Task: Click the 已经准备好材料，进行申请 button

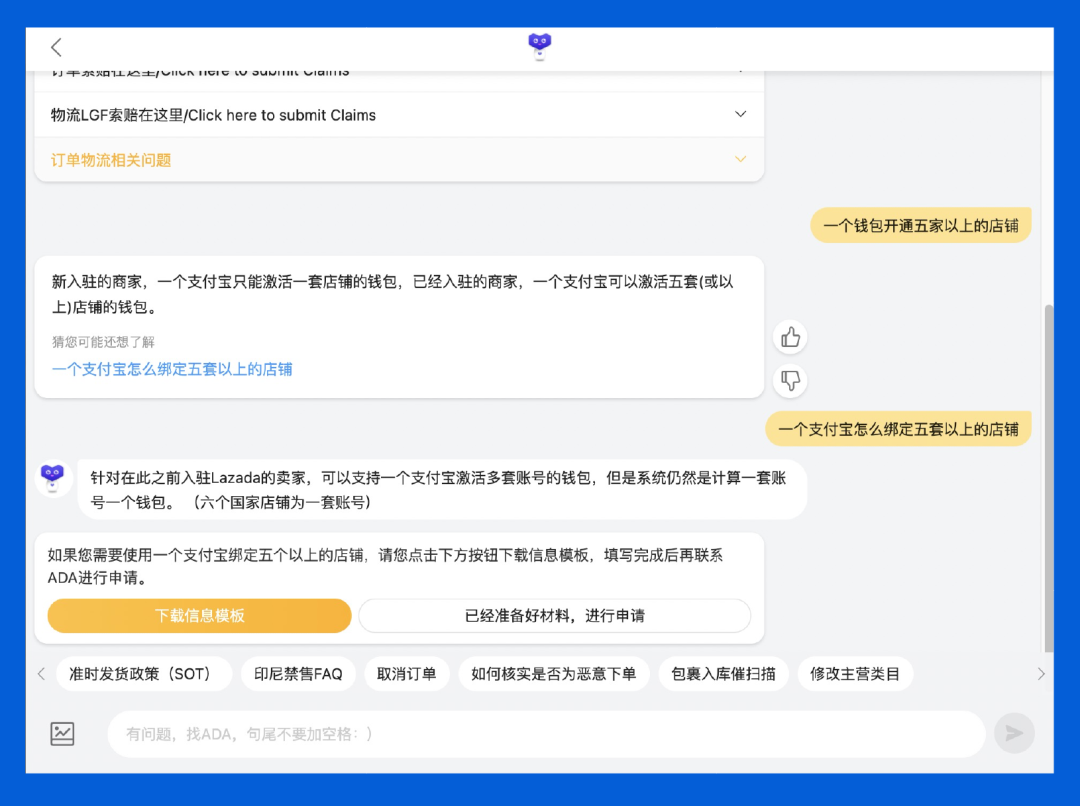Action: pyautogui.click(x=555, y=615)
